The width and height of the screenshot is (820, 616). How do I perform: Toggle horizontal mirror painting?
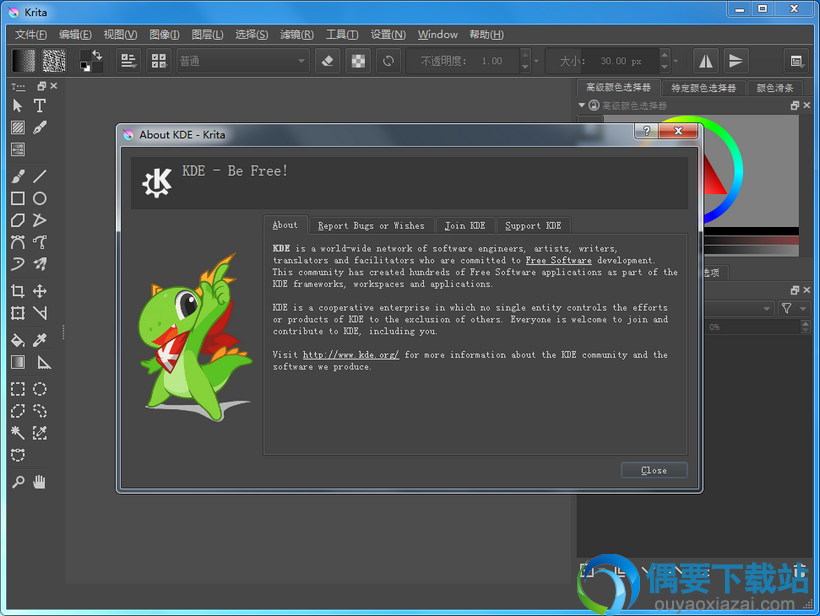[706, 61]
